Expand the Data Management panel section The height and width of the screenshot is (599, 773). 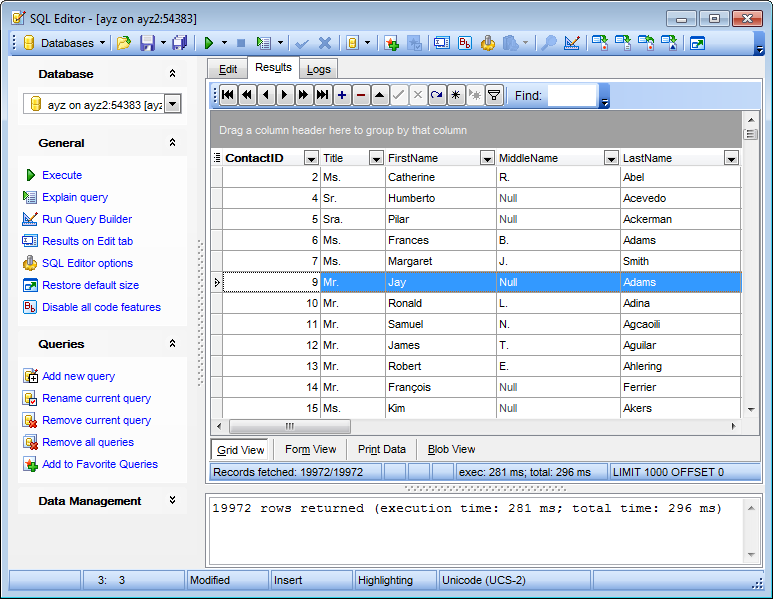click(x=173, y=500)
